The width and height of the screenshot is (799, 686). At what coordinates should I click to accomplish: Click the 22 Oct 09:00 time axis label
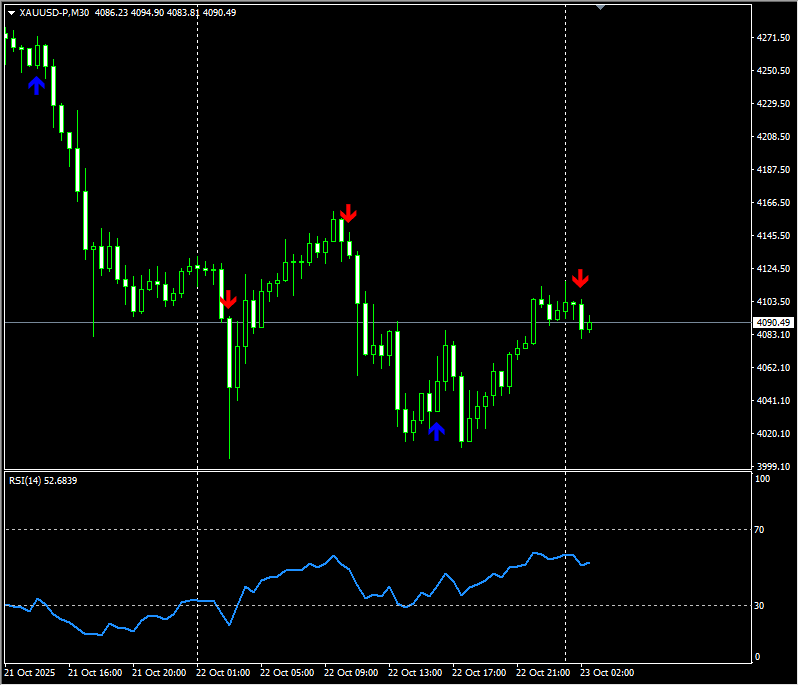pyautogui.click(x=350, y=673)
